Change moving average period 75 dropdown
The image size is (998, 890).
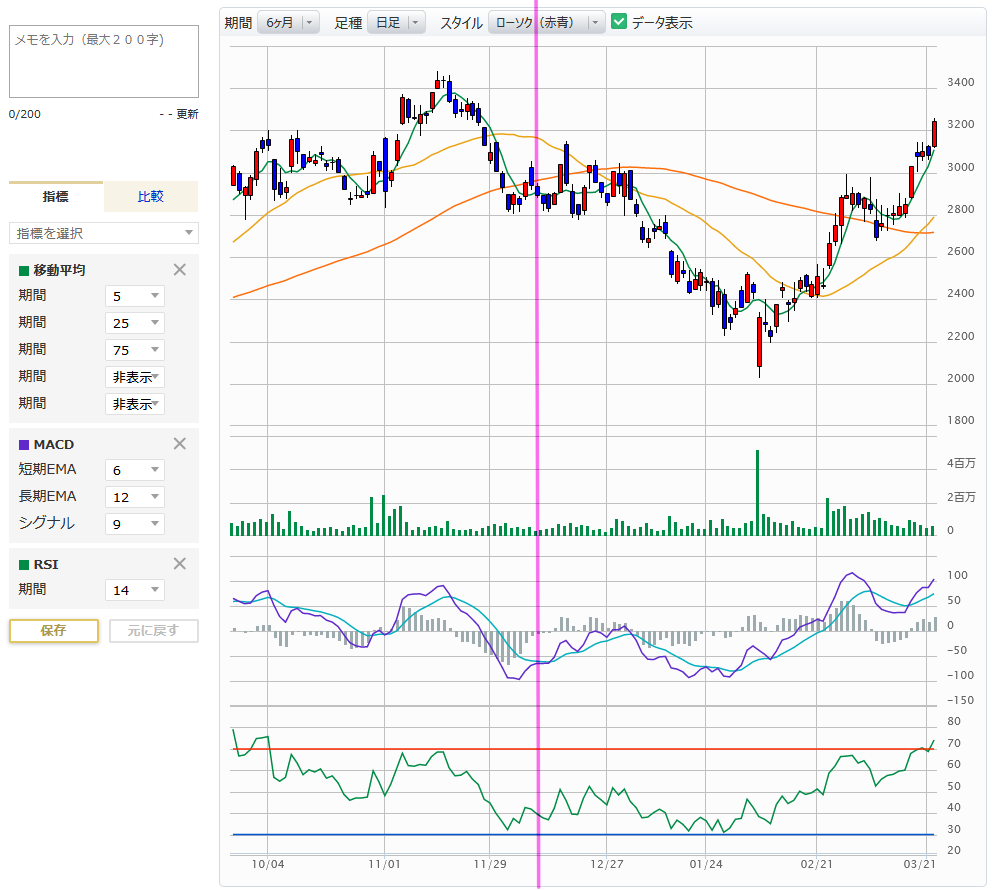135,350
